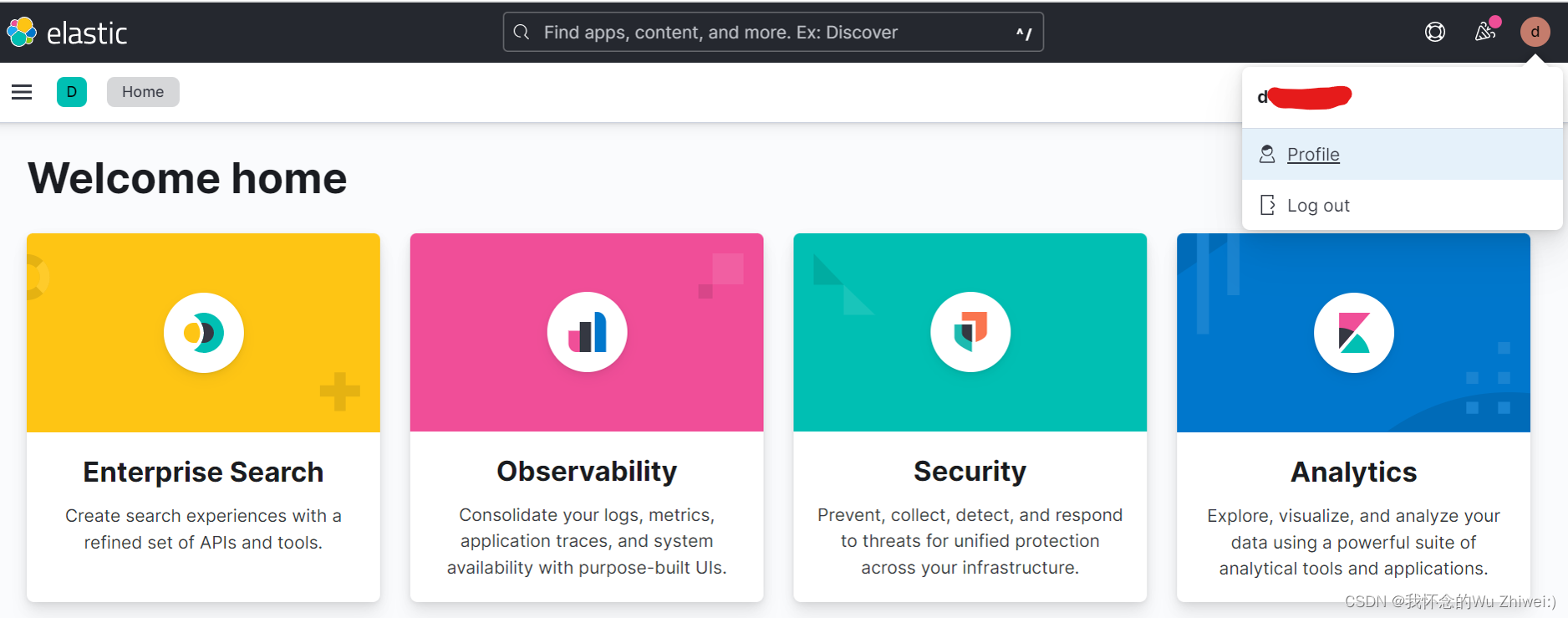
Task: Click the Elastic logo
Action: (67, 33)
